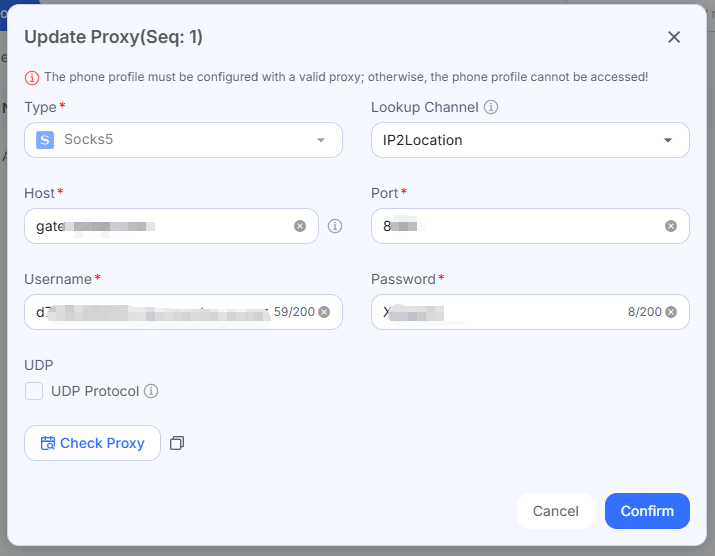
Task: Clear the Port field with its X icon
Action: (x=670, y=226)
